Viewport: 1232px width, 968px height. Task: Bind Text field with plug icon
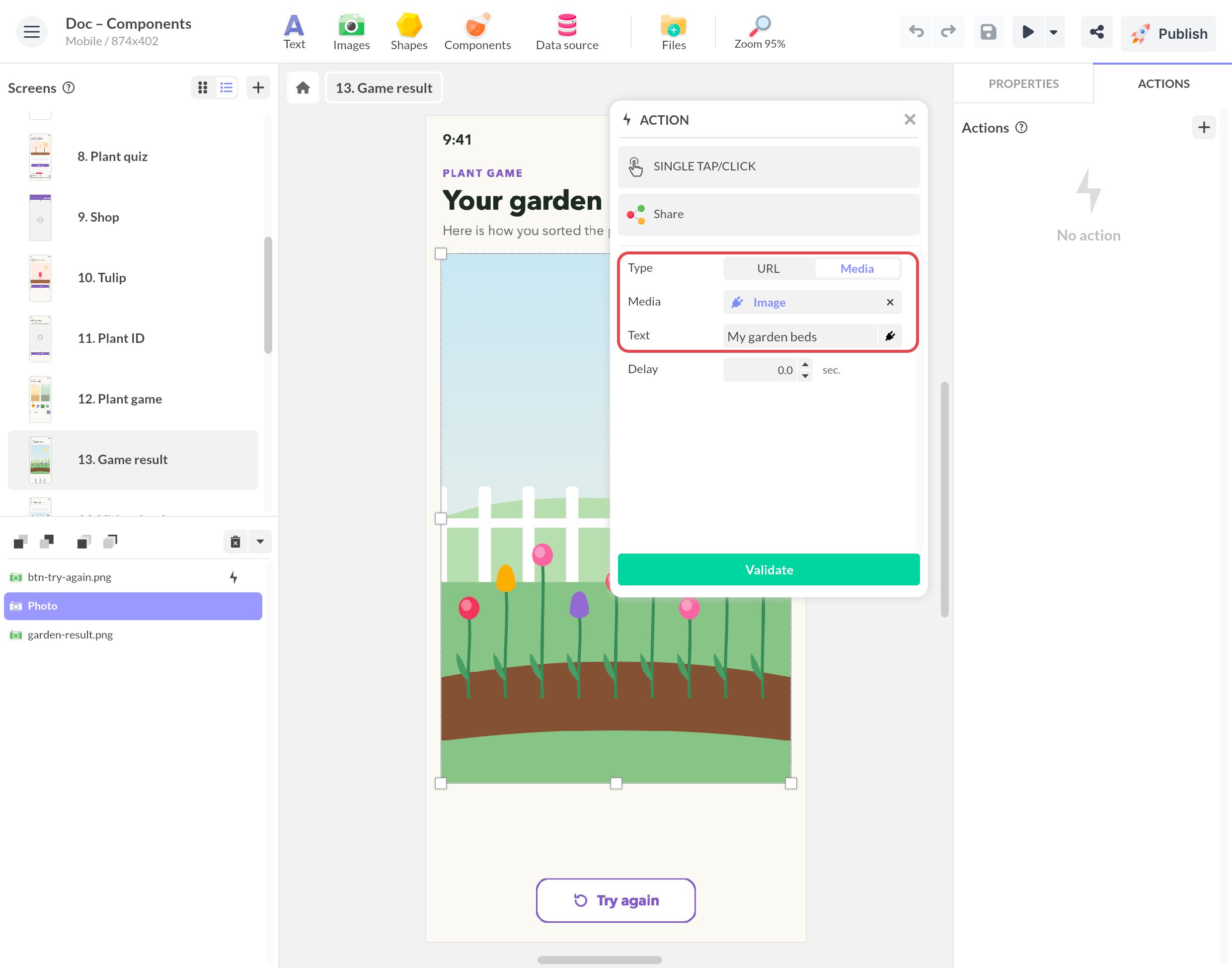pyautogui.click(x=890, y=336)
